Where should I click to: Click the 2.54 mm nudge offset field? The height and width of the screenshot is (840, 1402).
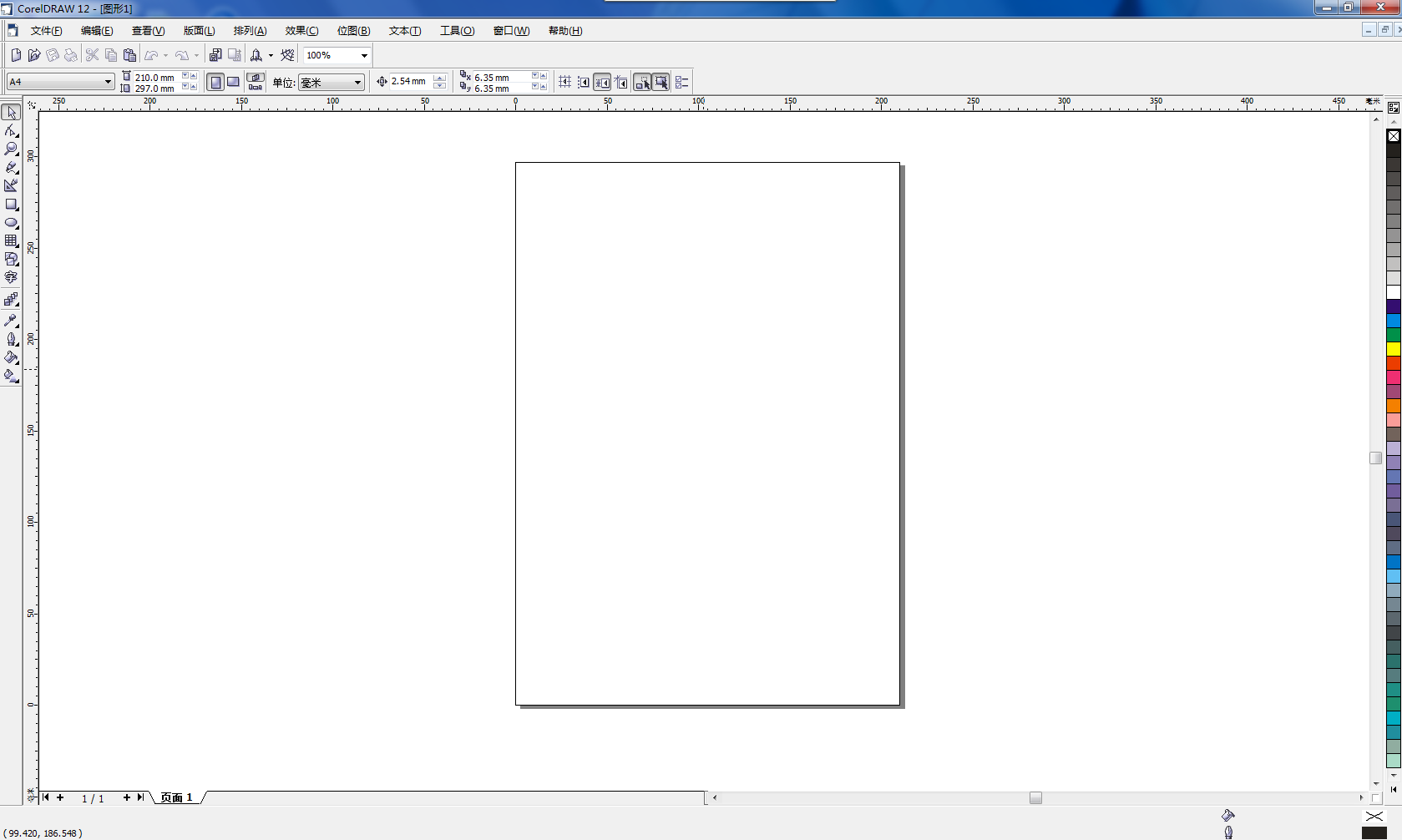(409, 81)
